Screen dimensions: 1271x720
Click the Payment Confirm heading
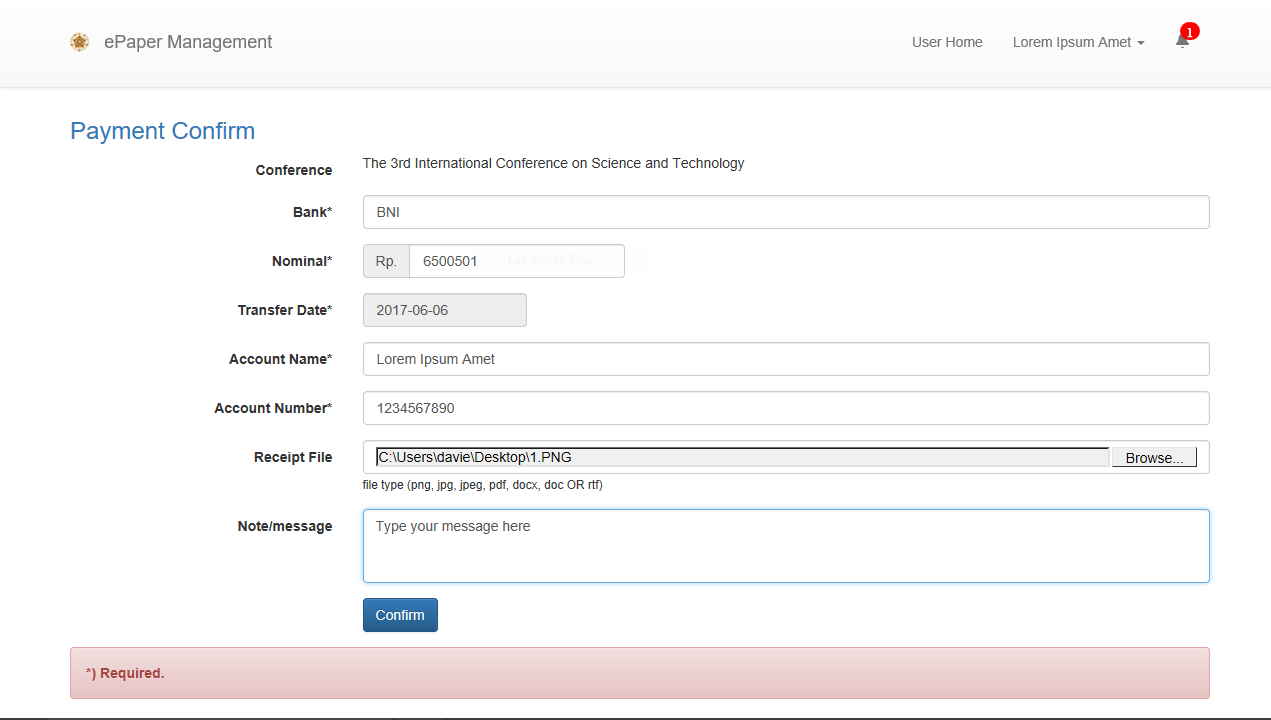click(x=162, y=131)
